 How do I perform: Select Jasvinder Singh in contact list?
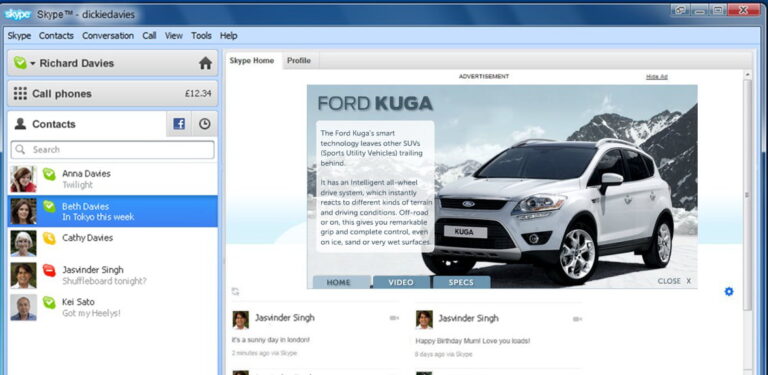(93, 270)
